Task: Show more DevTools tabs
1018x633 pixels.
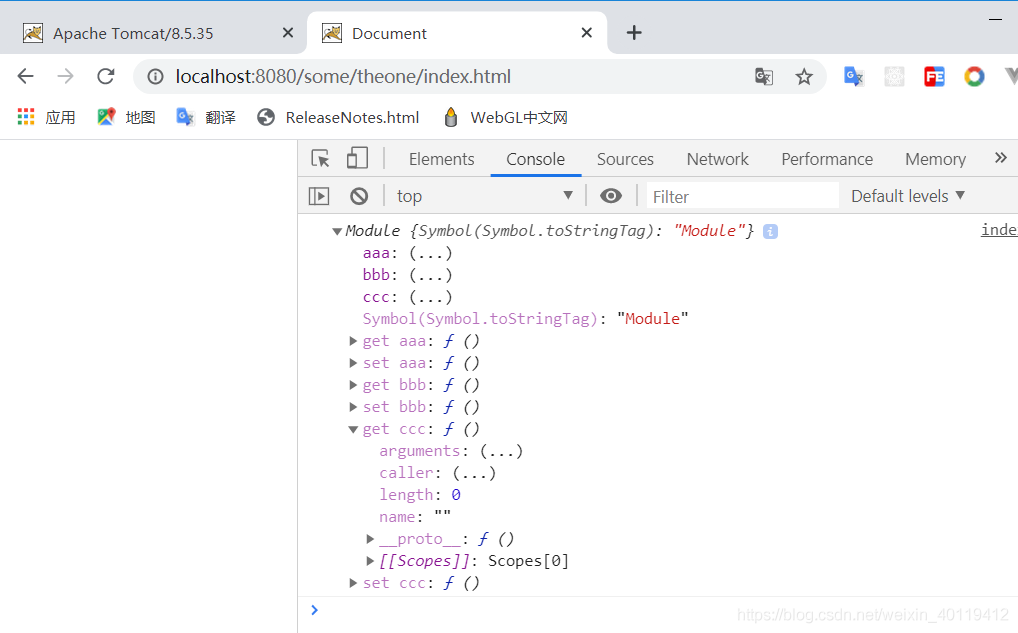Action: point(1000,158)
